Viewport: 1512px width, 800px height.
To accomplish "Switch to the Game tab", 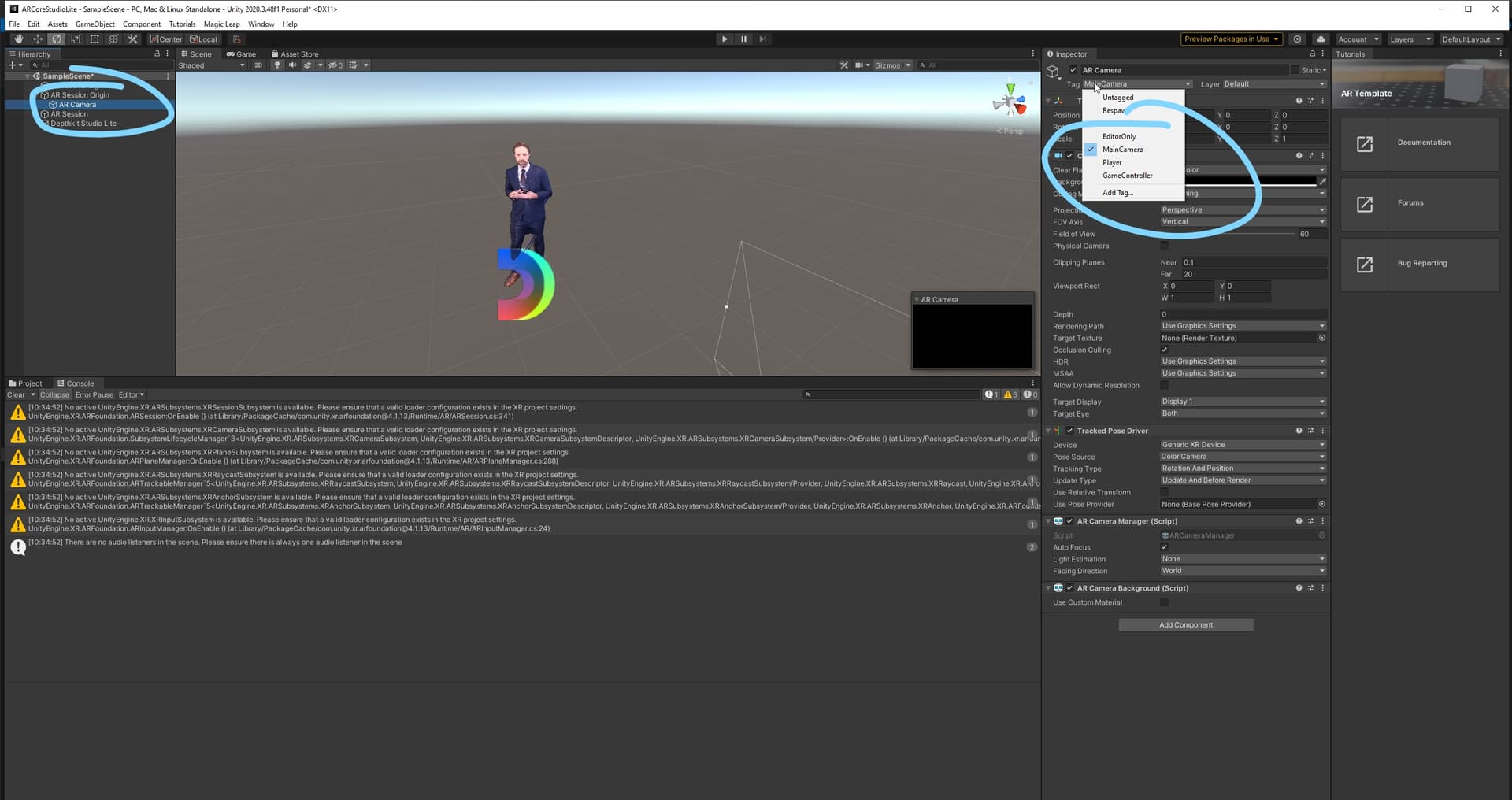I will [x=241, y=54].
